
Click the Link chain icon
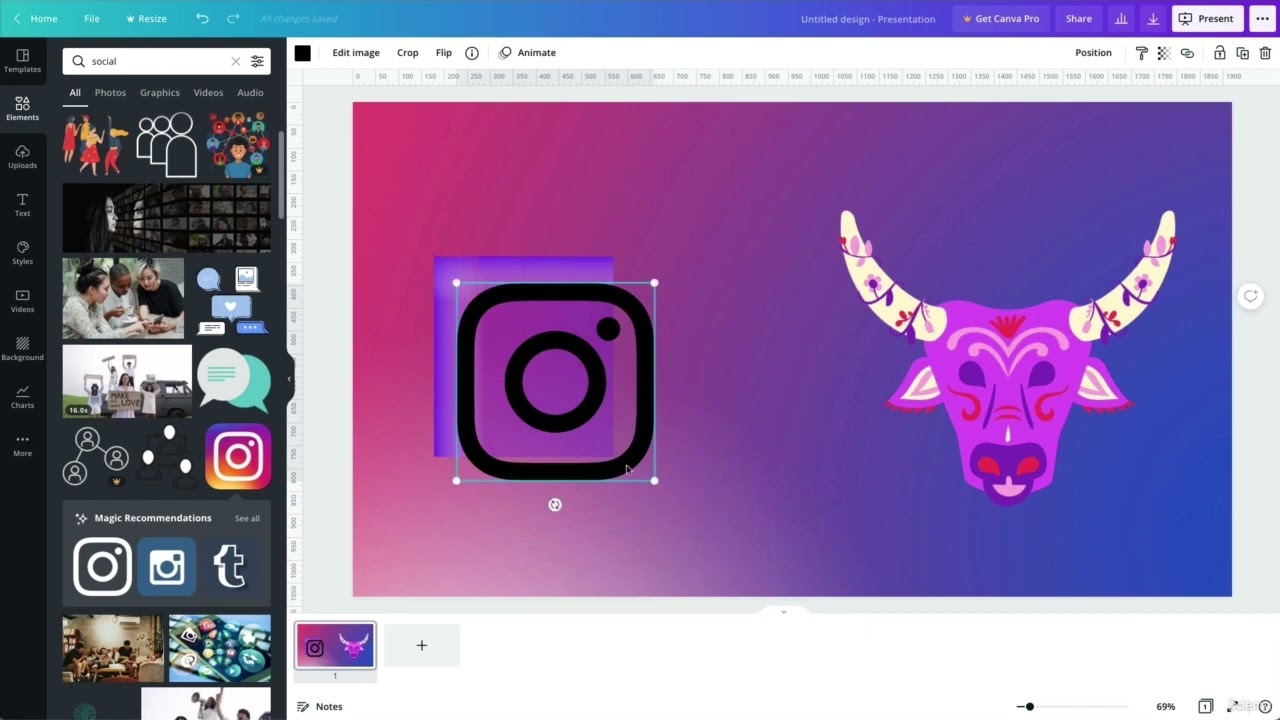1187,53
